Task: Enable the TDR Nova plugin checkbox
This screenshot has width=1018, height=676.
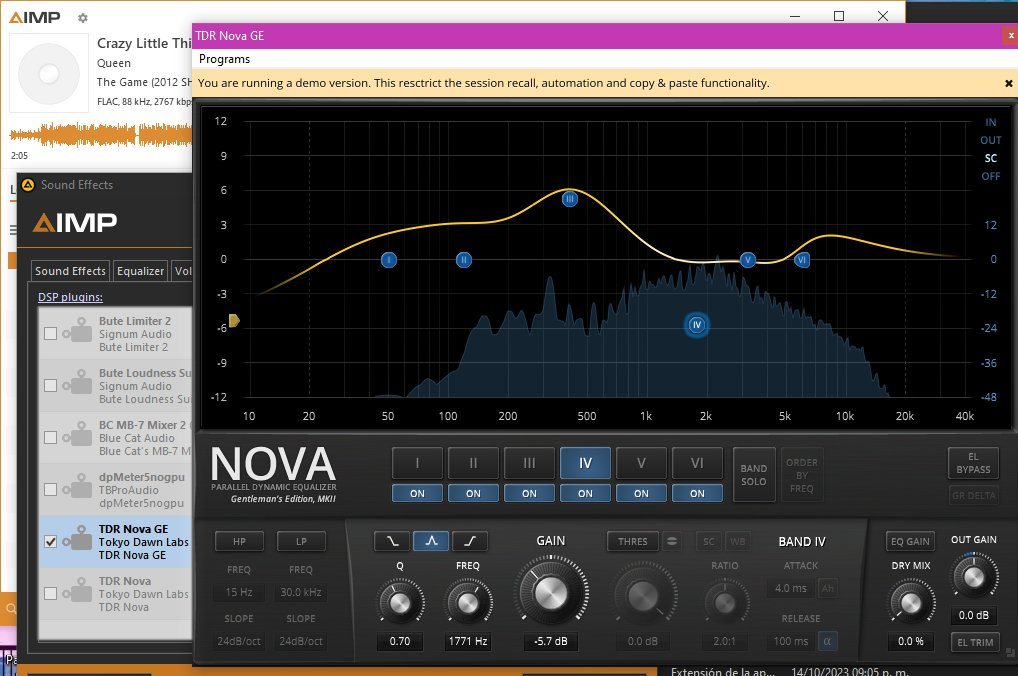Action: coord(50,593)
